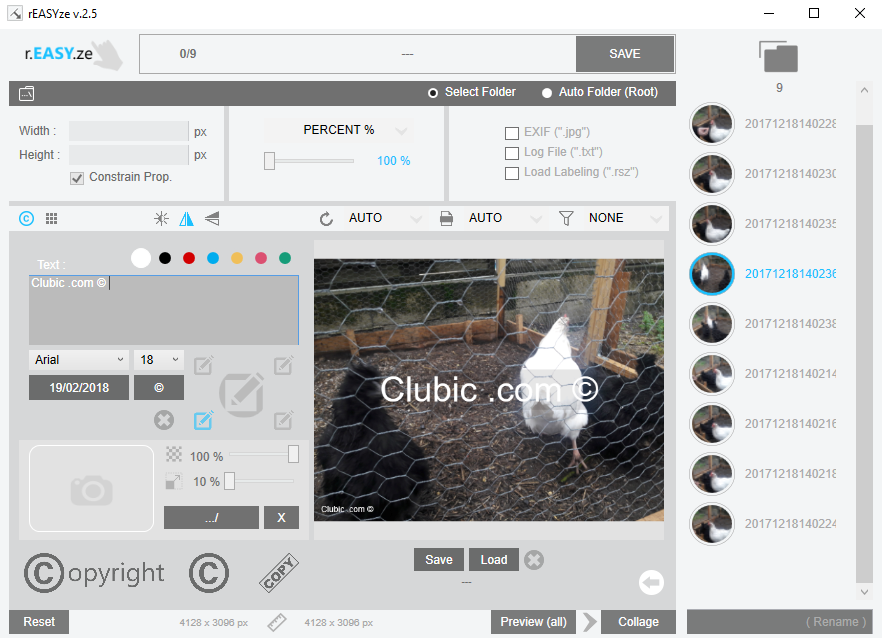882x638 pixels.
Task: Pick the green text color swatch
Action: [x=285, y=258]
